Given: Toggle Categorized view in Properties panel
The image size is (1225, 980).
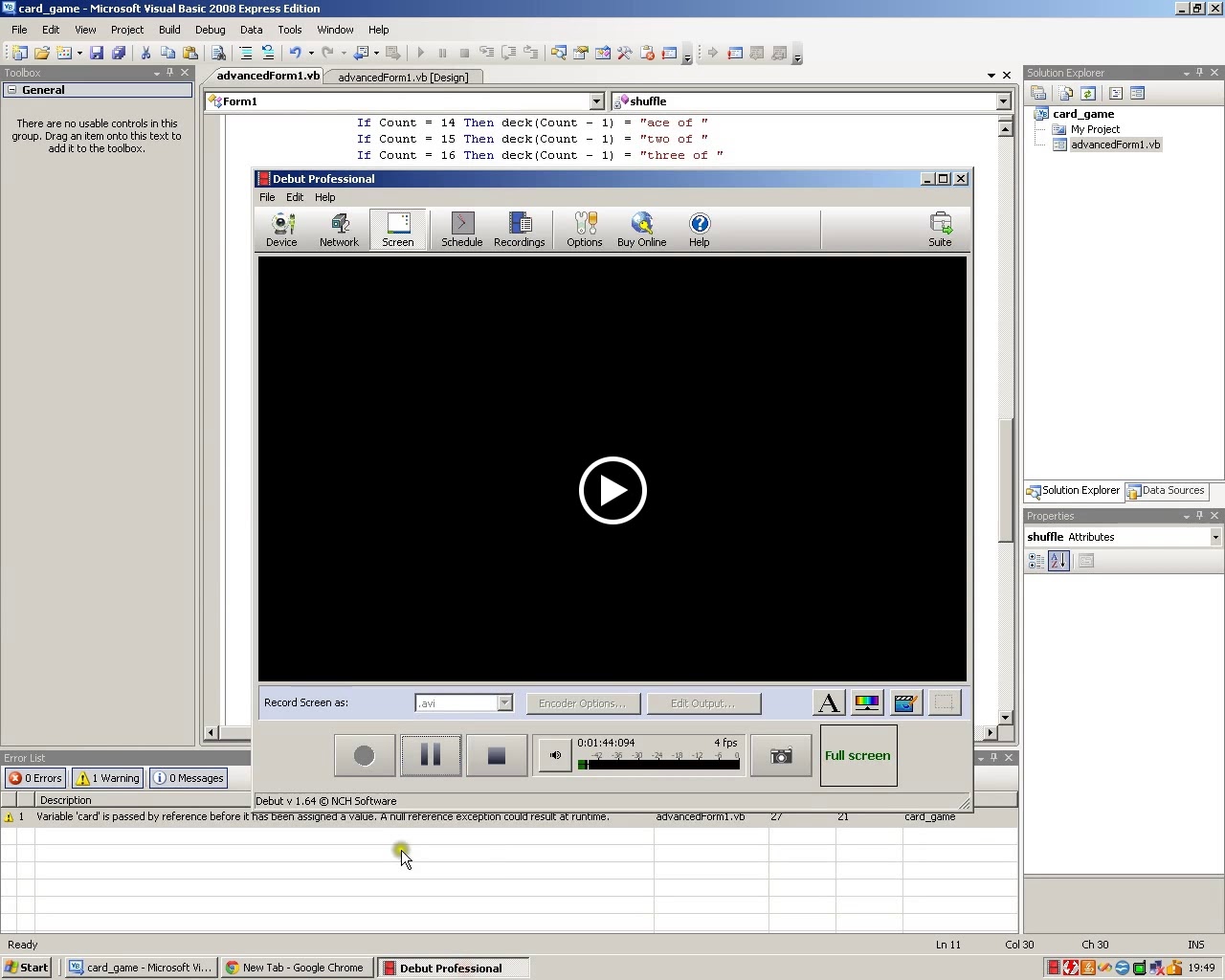Looking at the screenshot, I should [x=1036, y=562].
